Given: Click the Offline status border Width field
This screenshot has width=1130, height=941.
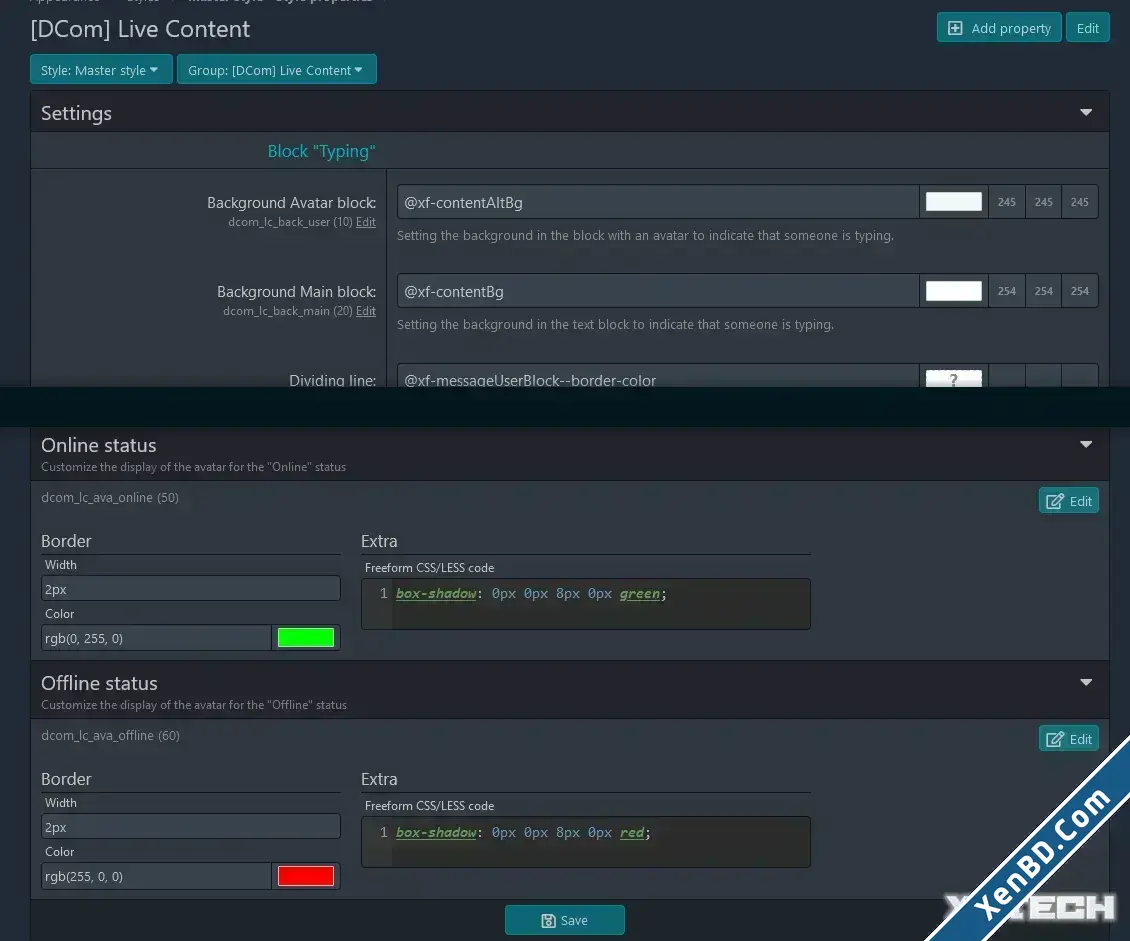Looking at the screenshot, I should pyautogui.click(x=190, y=826).
